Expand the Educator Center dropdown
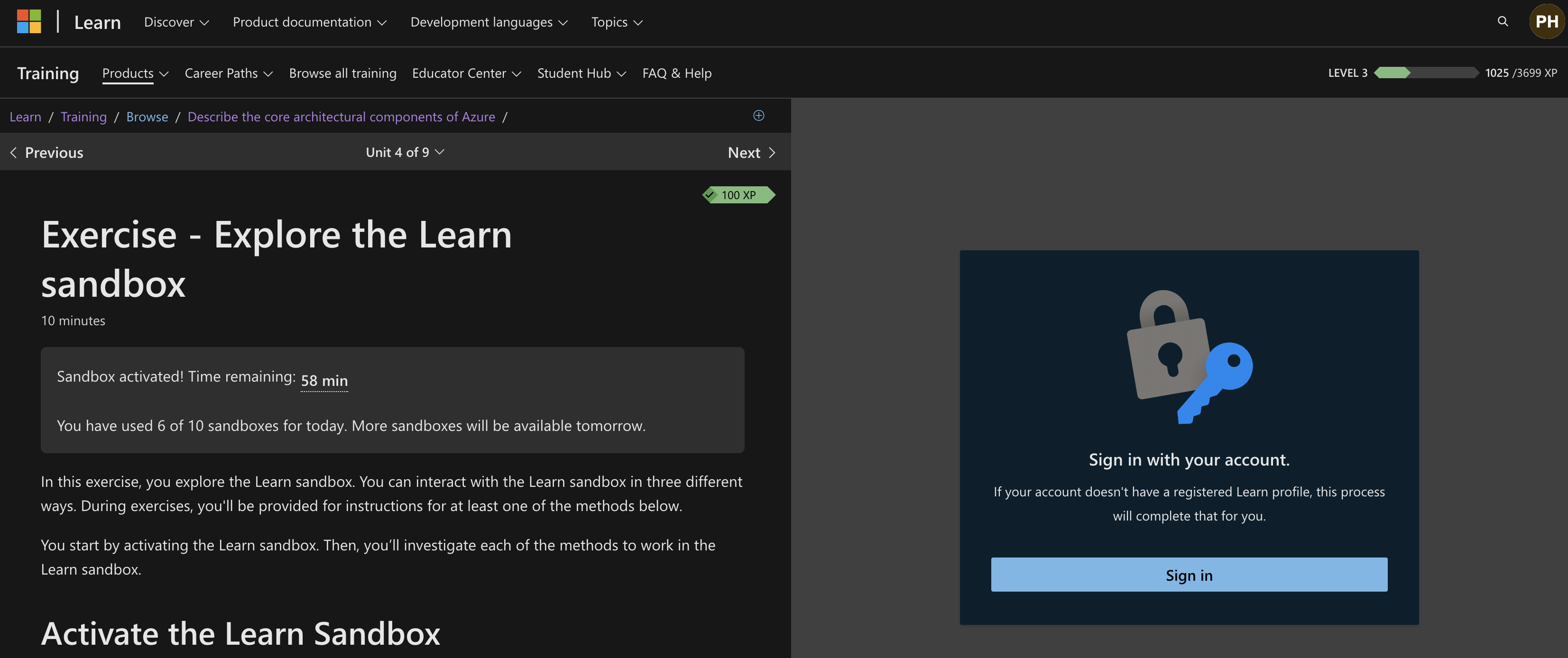This screenshot has height=658, width=1568. 466,73
